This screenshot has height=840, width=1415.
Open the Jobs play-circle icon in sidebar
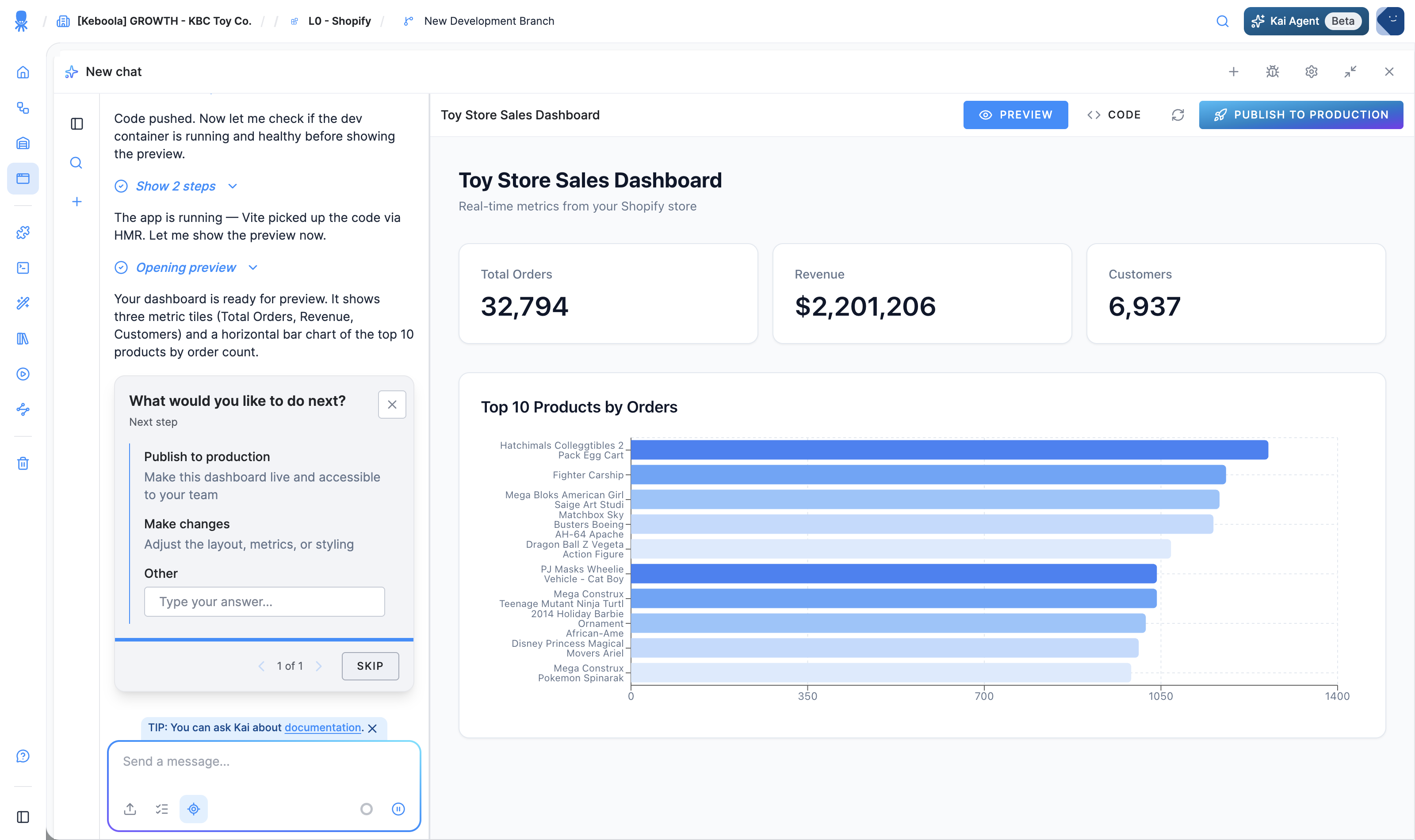pyautogui.click(x=23, y=374)
